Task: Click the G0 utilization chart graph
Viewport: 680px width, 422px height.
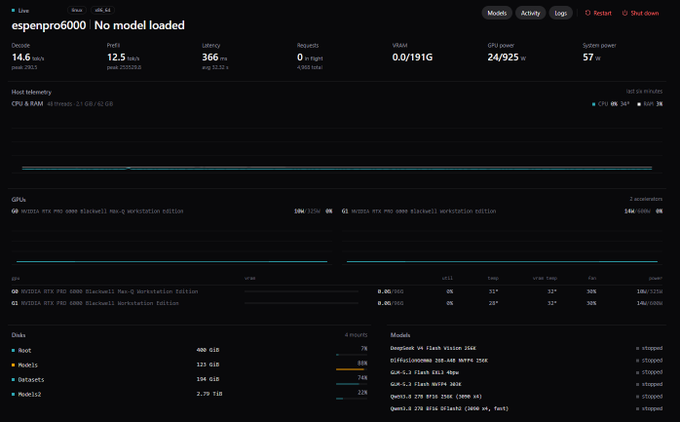Action: coord(172,245)
